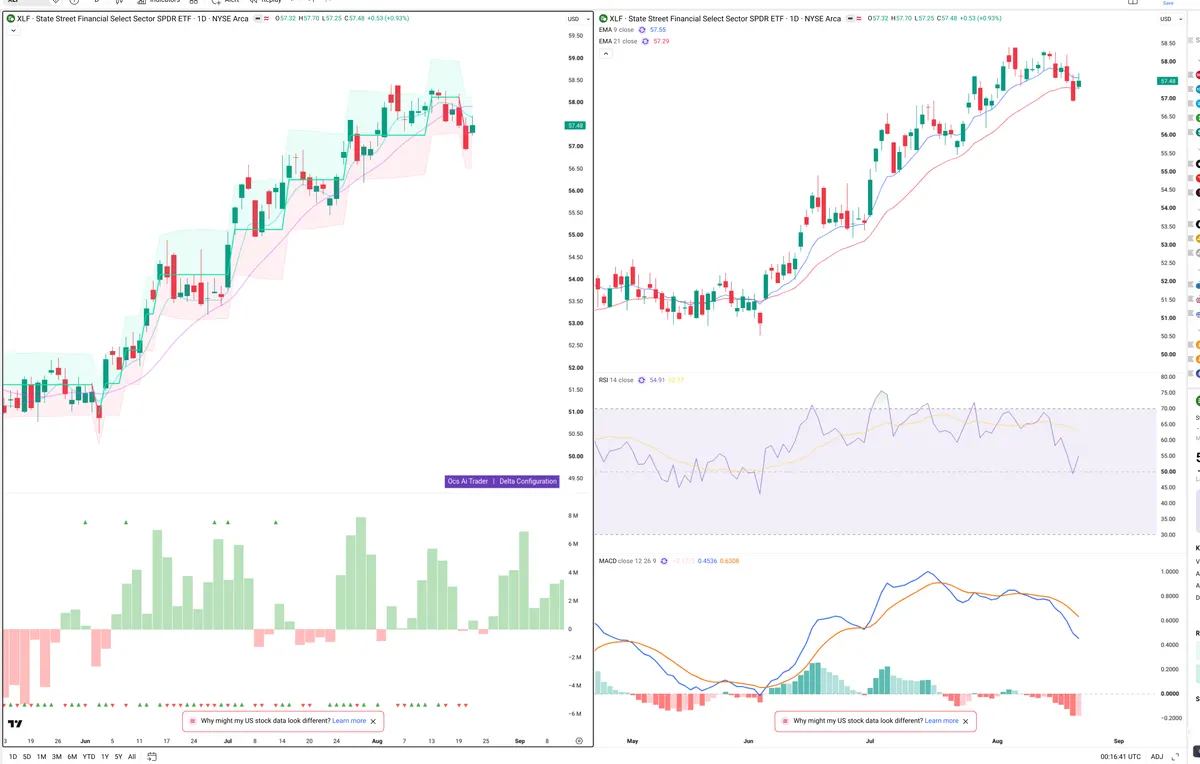The width and height of the screenshot is (1200, 764).
Task: Select the 3M date range
Action: pyautogui.click(x=57, y=757)
